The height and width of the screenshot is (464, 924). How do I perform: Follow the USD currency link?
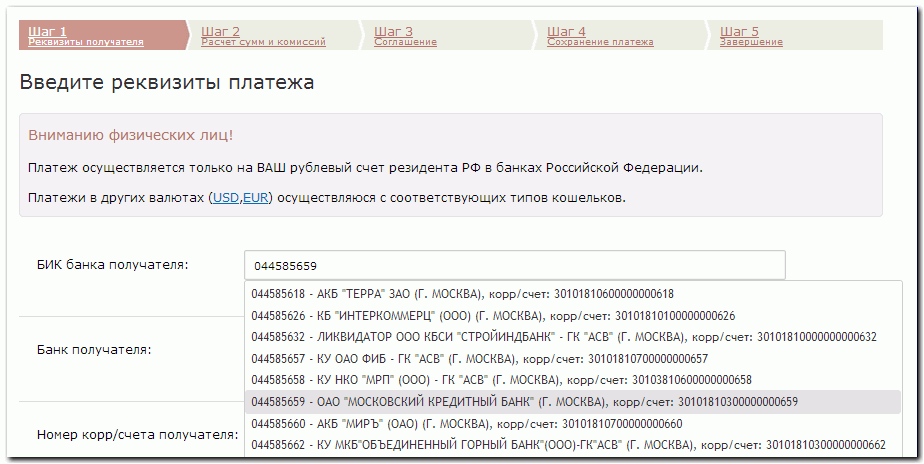coord(225,198)
